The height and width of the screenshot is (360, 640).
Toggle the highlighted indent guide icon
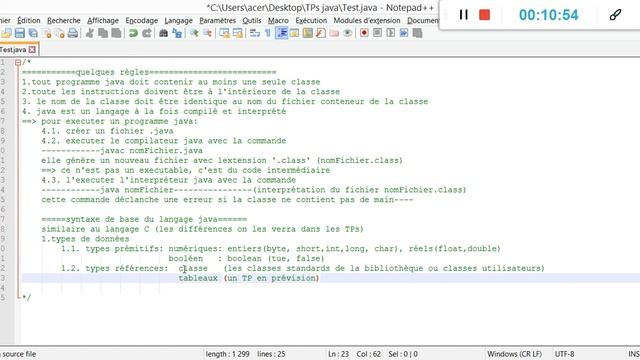[x=281, y=33]
